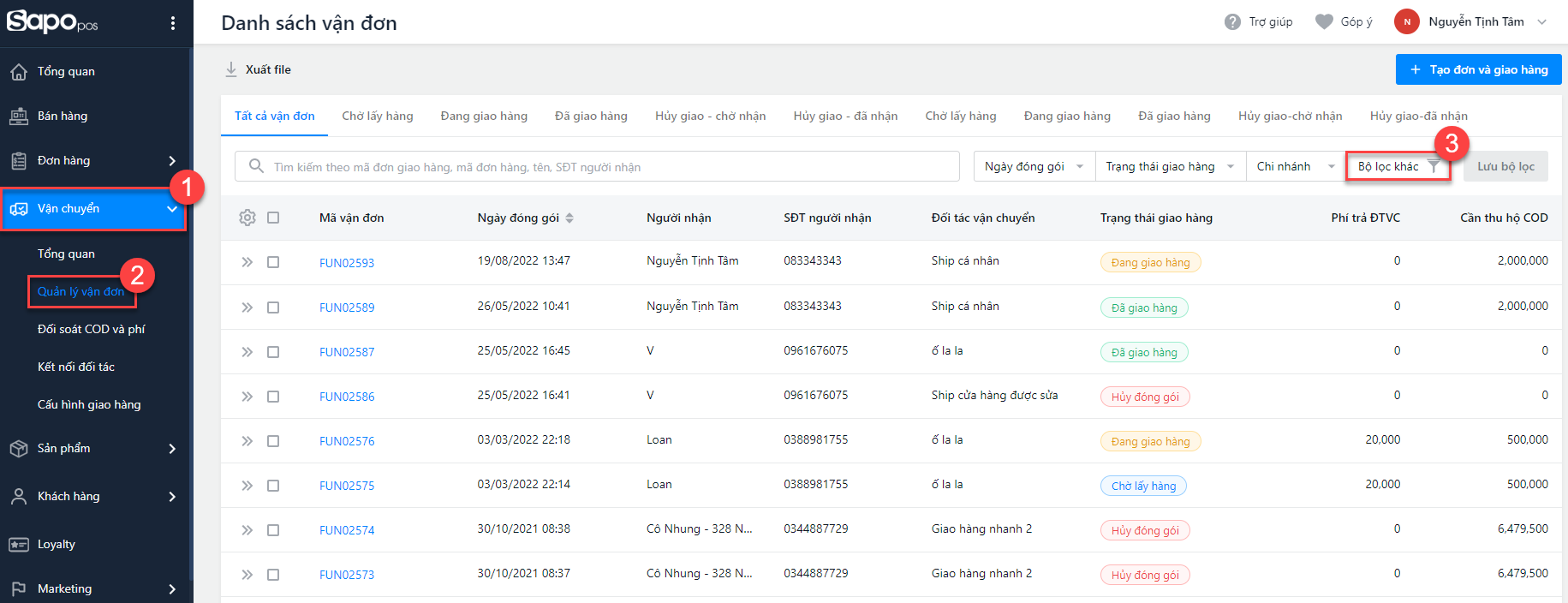Image resolution: width=1568 pixels, height=603 pixels.
Task: Click the Tổng quan home icon in sidebar
Action: [19, 72]
